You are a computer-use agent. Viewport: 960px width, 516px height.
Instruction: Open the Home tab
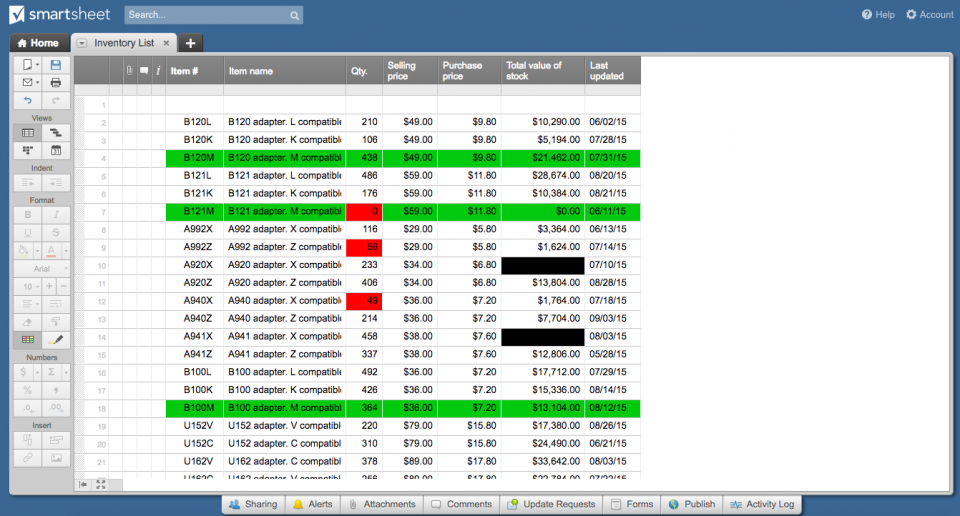38,44
